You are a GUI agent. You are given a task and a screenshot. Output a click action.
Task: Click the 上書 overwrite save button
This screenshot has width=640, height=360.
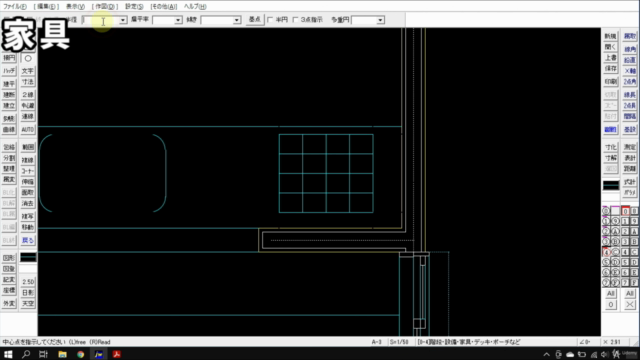pyautogui.click(x=611, y=58)
